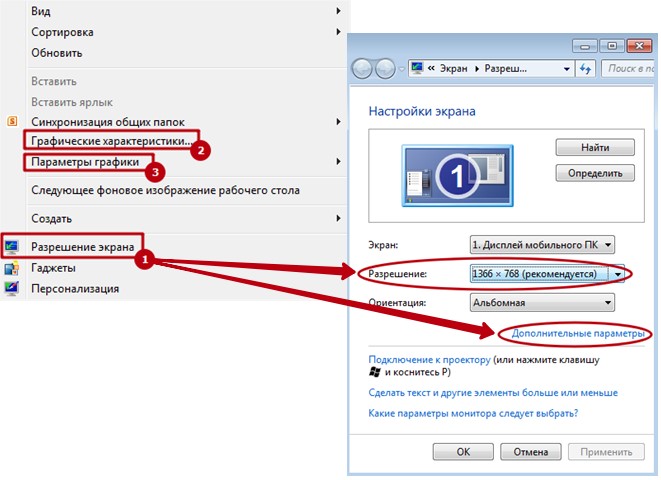Click the Разрешение экрана monitor icon
Viewport: 661px width, 480px height.
coord(11,247)
